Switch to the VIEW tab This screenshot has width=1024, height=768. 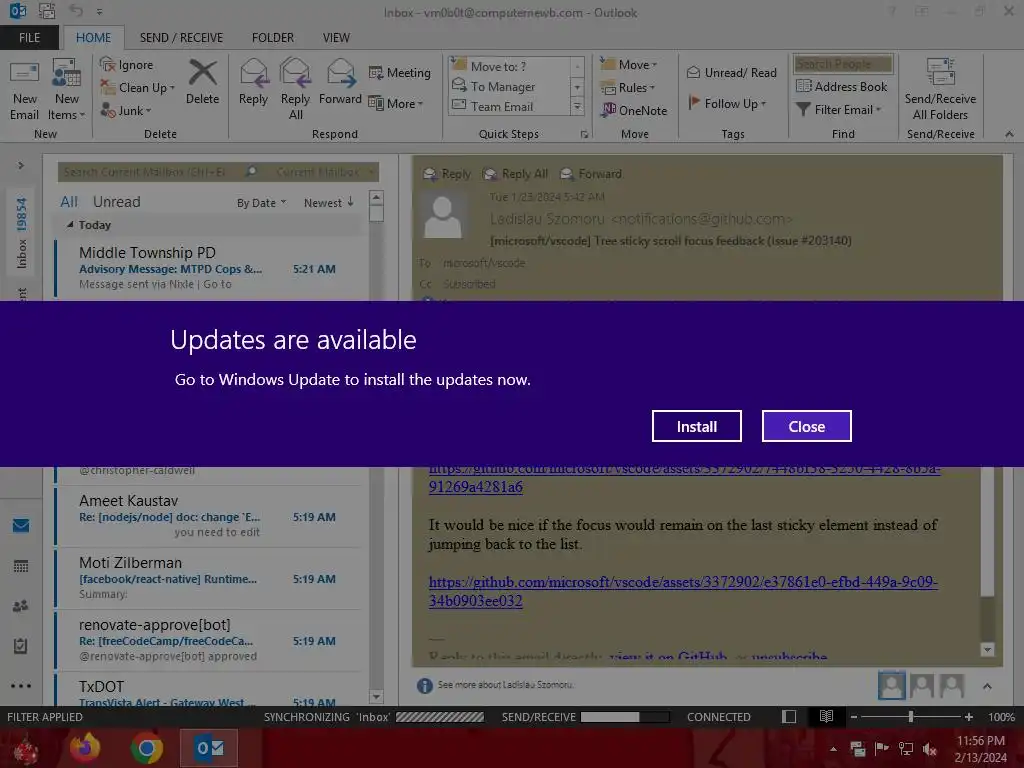tap(336, 38)
